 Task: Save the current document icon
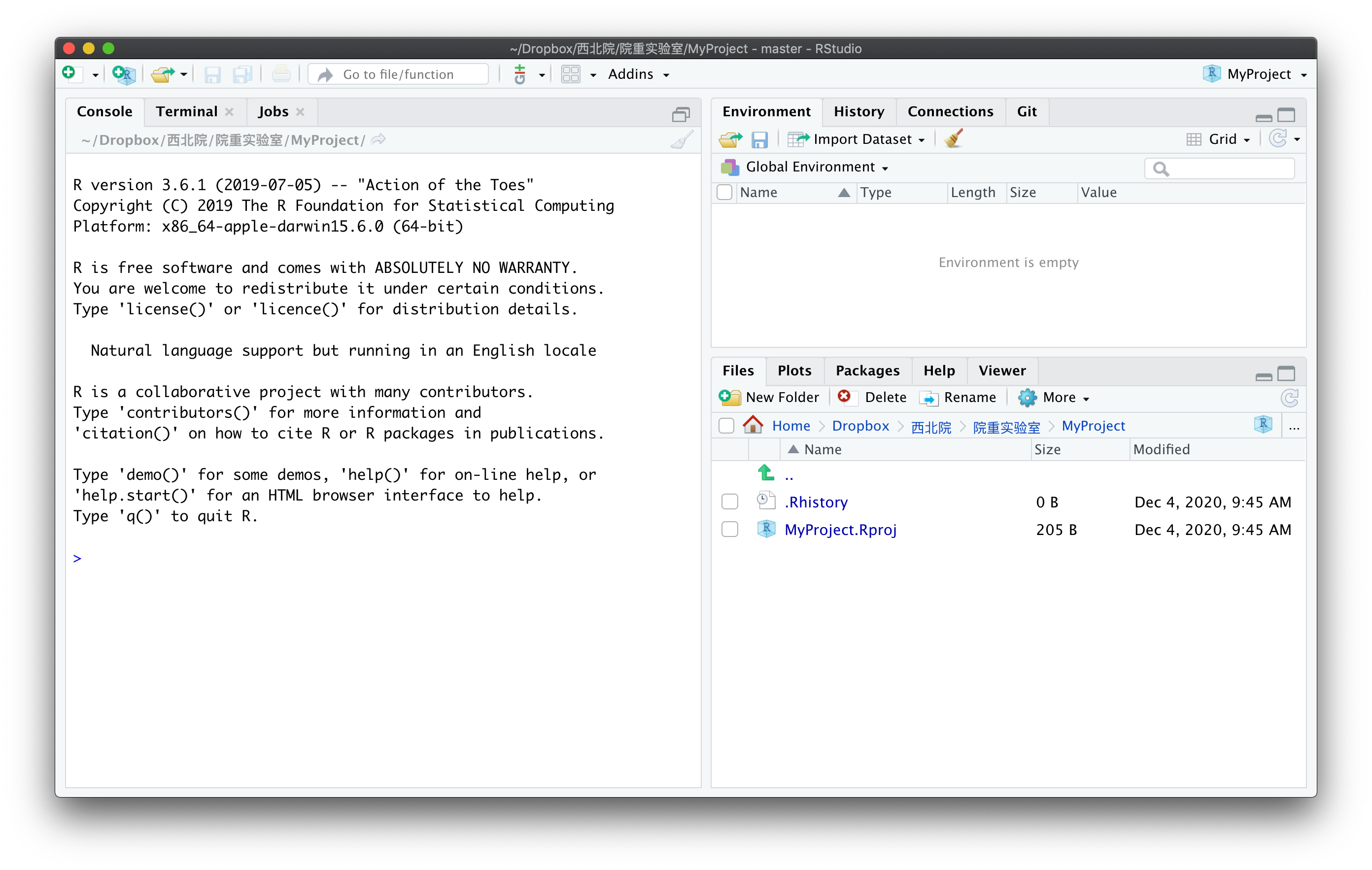click(212, 75)
